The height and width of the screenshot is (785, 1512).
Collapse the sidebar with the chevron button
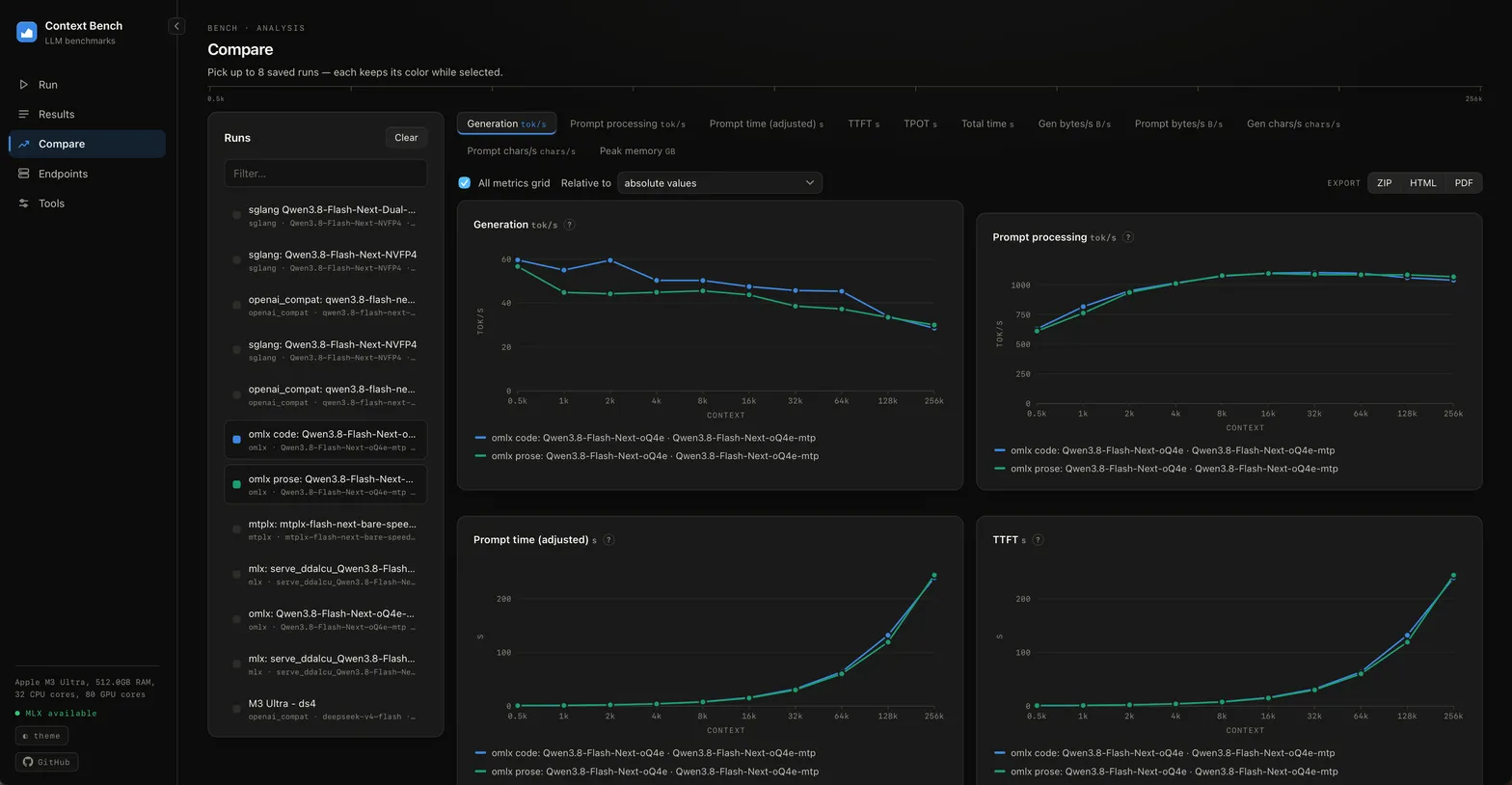coord(176,26)
